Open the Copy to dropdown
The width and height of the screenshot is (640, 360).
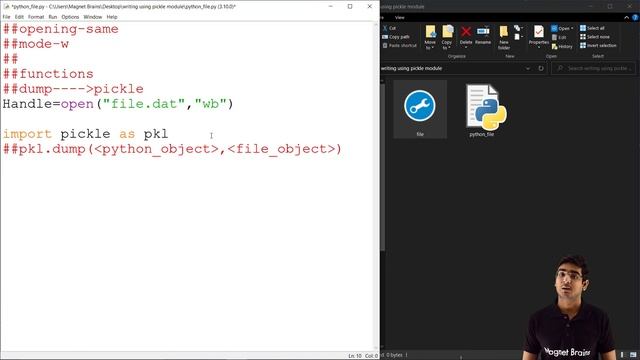[x=447, y=37]
